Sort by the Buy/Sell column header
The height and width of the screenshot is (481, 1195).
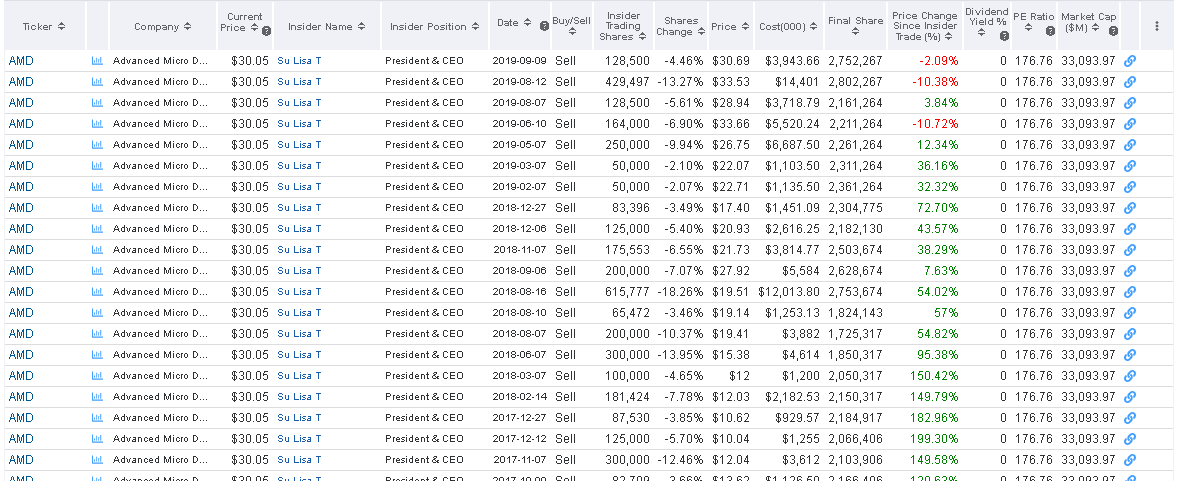(x=571, y=25)
